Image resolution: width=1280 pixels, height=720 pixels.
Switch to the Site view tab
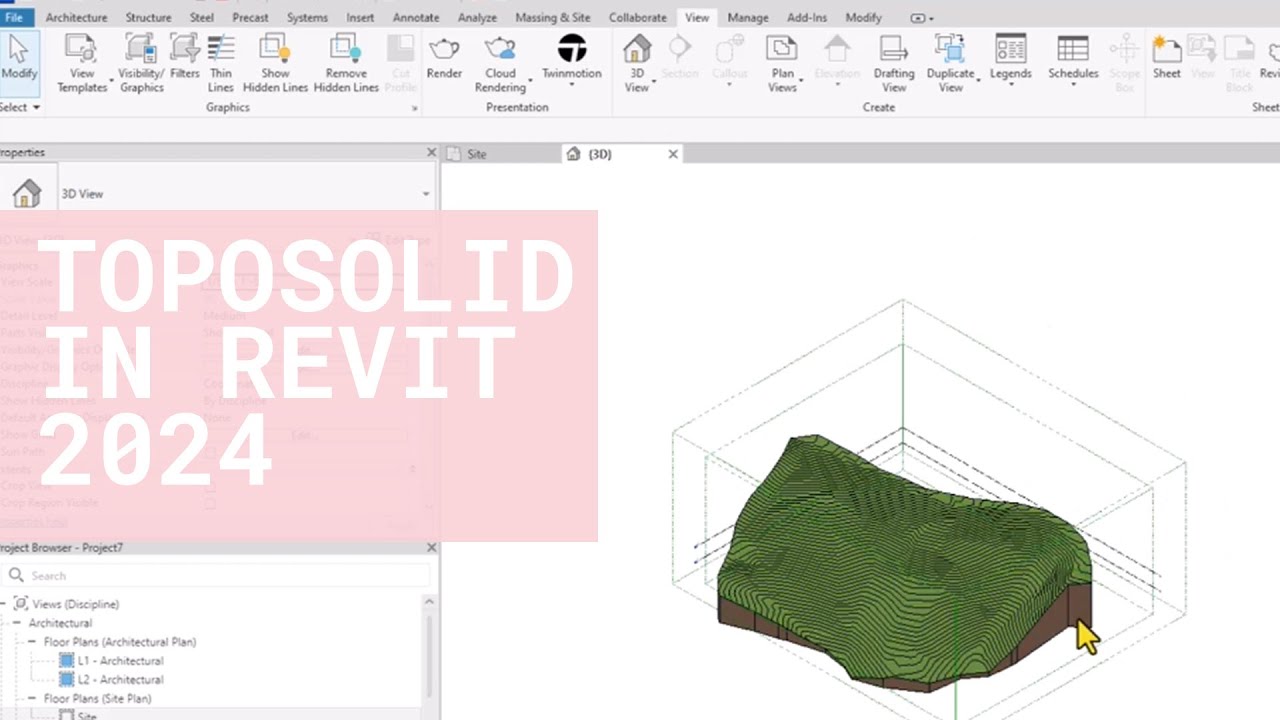(477, 154)
